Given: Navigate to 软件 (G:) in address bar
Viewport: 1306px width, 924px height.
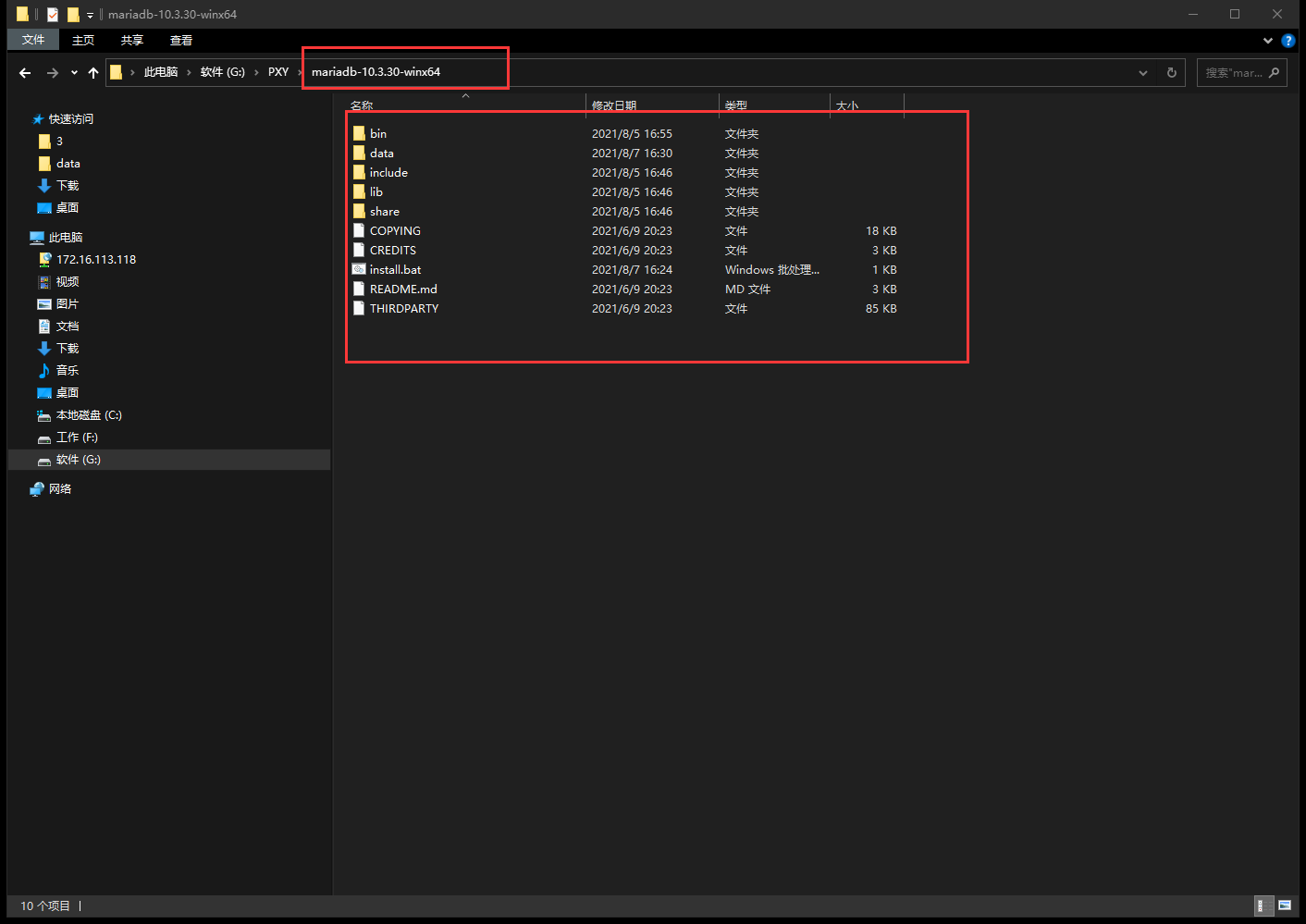Looking at the screenshot, I should click(223, 72).
